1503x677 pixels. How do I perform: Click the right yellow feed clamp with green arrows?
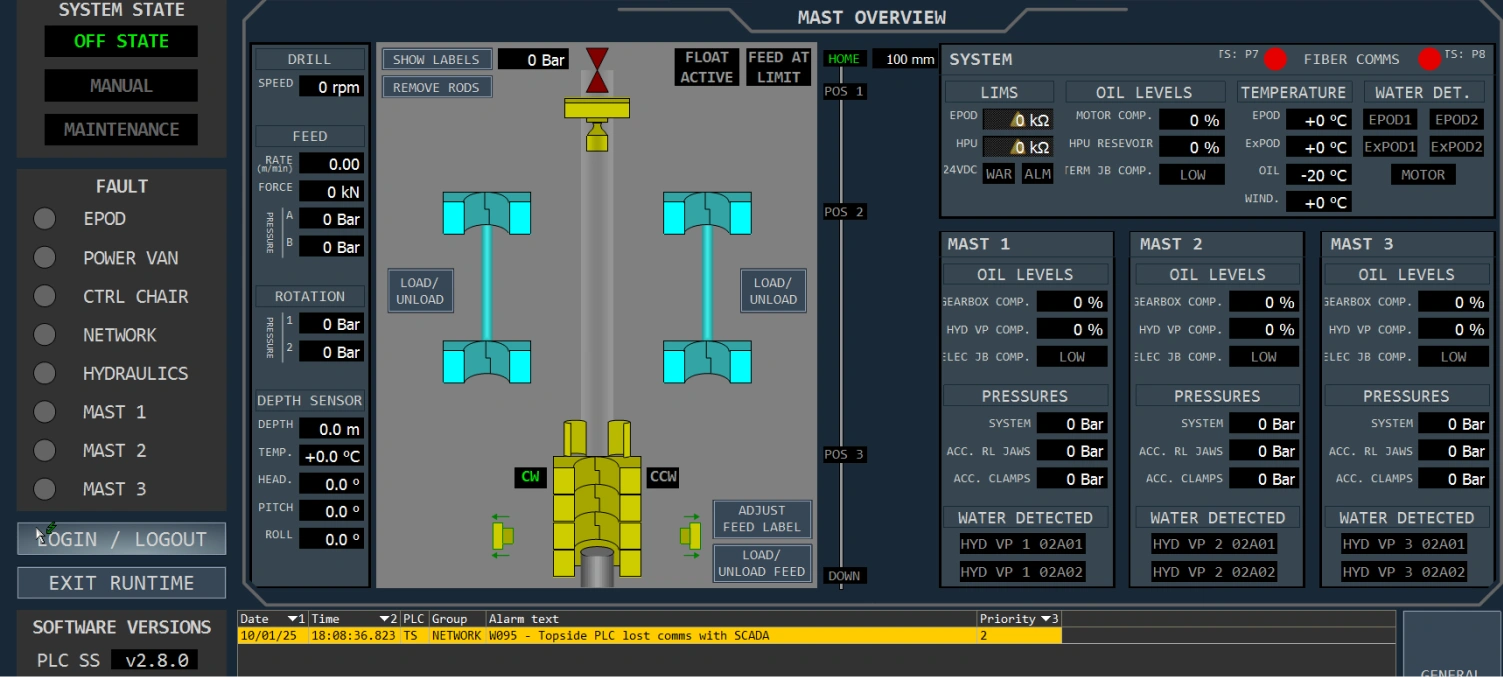coord(691,535)
